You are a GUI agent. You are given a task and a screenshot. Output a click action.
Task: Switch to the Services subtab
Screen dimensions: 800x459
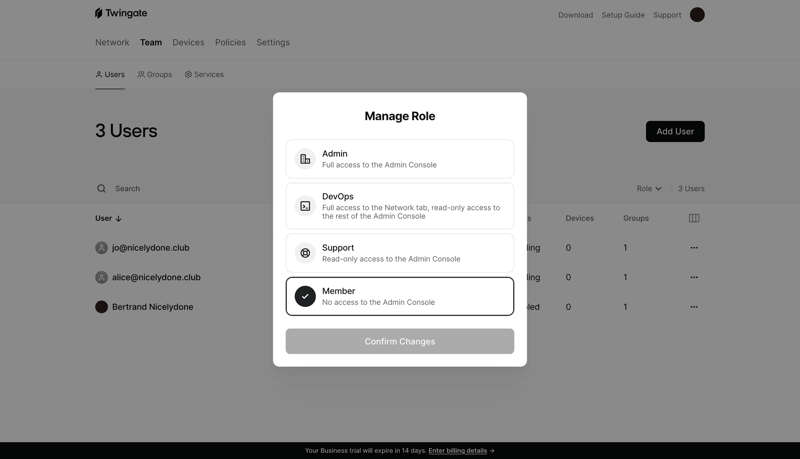click(204, 74)
